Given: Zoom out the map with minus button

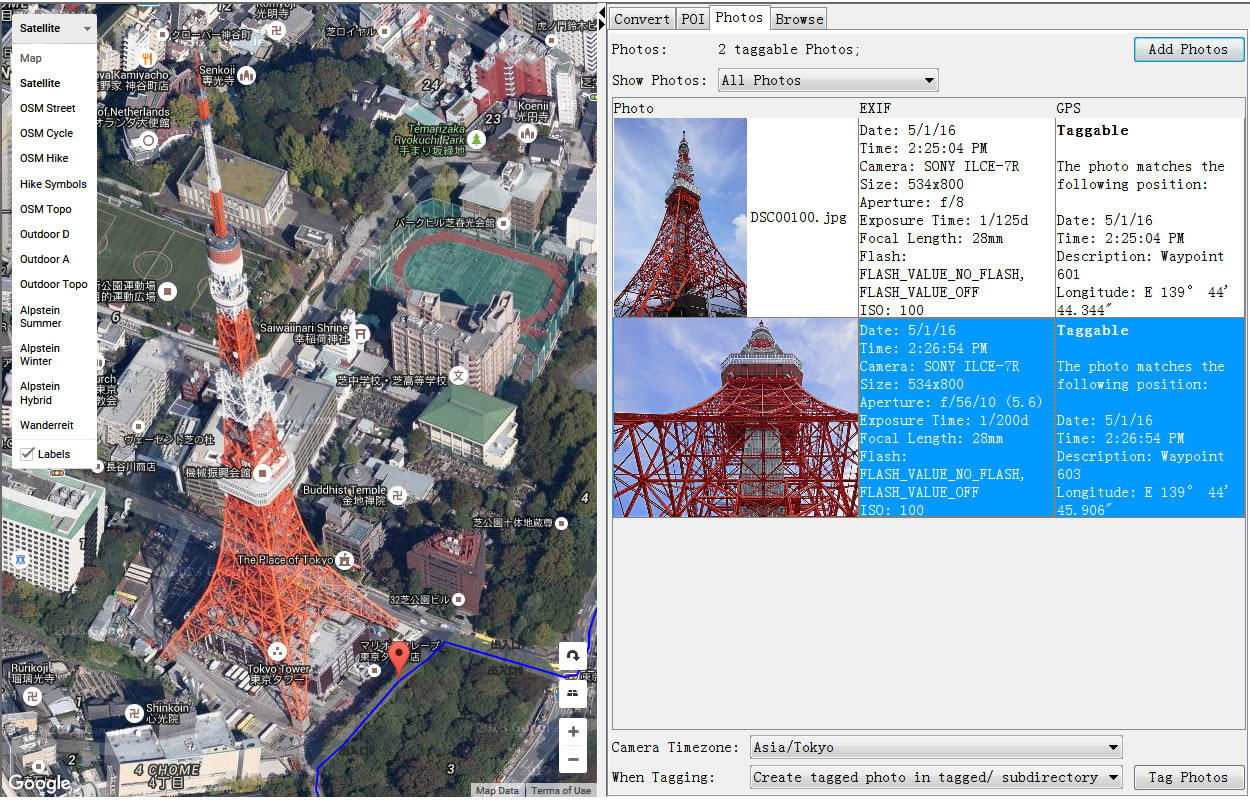Looking at the screenshot, I should pyautogui.click(x=573, y=761).
